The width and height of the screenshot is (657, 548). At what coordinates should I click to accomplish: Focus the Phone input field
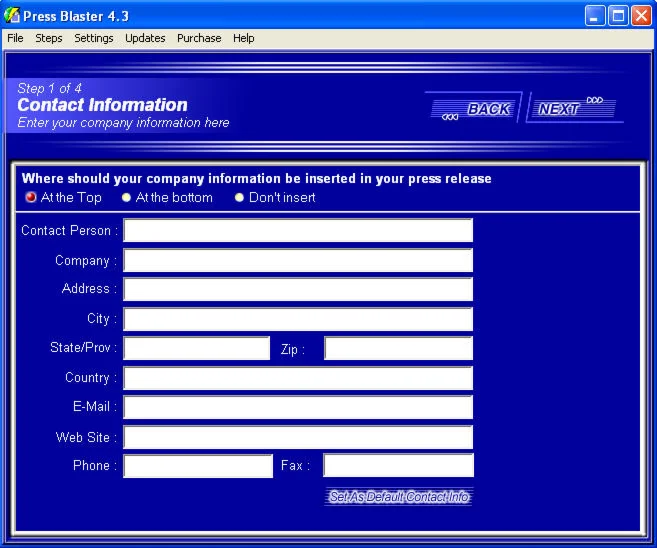(198, 466)
